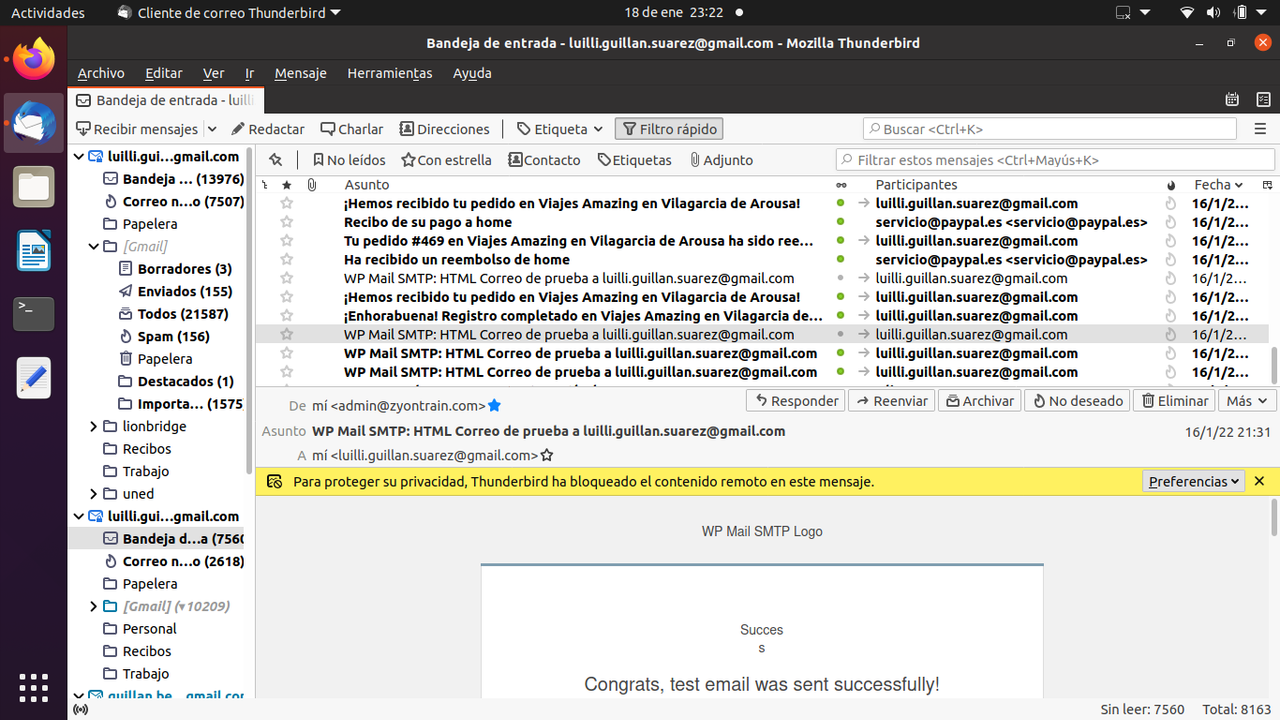Viewport: 1280px width, 720px height.
Task: Click the Responder button
Action: (796, 401)
